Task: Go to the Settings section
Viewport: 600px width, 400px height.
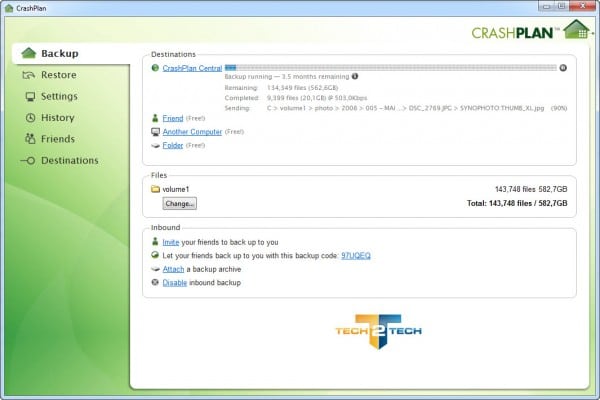Action: tap(59, 96)
